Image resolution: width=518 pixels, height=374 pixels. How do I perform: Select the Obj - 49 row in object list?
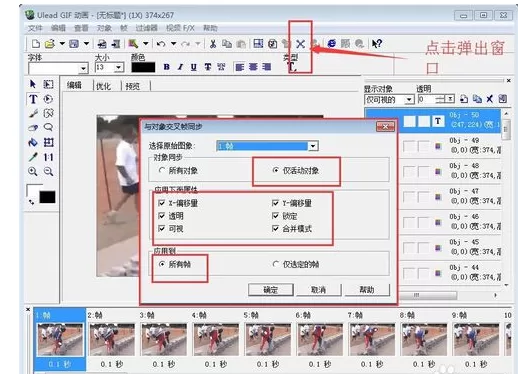pyautogui.click(x=450, y=145)
